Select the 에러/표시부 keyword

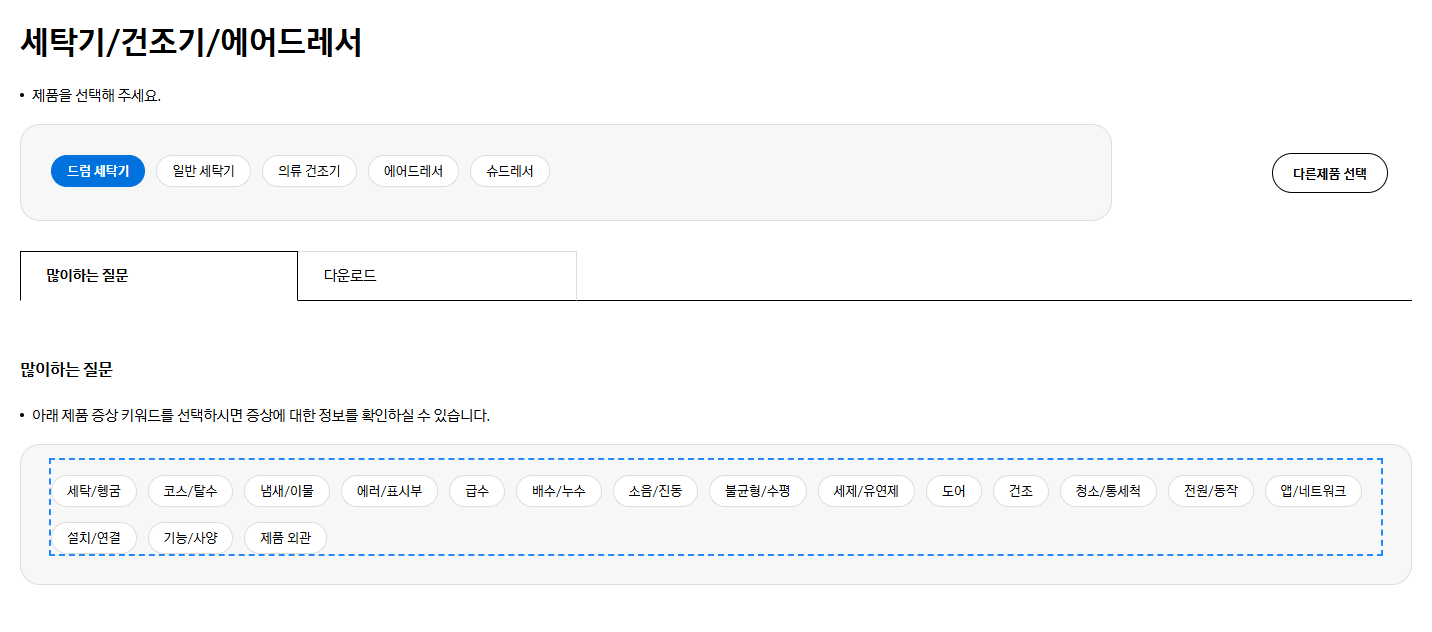pos(389,491)
